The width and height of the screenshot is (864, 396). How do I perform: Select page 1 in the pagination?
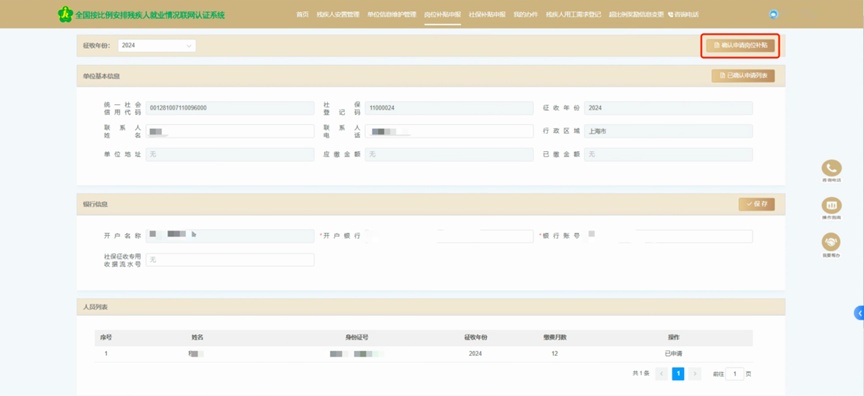click(x=678, y=374)
